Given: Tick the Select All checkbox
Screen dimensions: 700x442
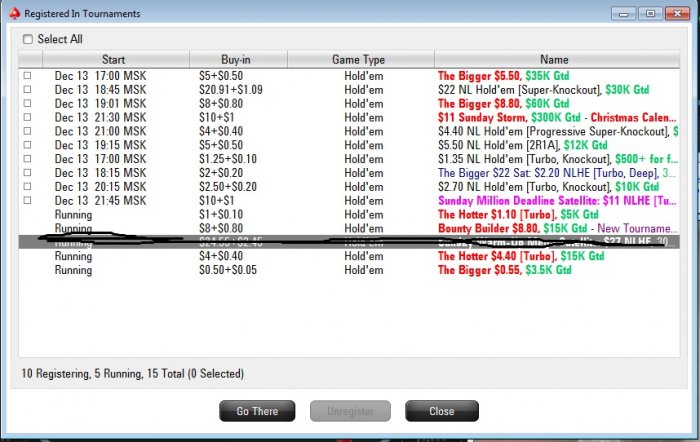Looking at the screenshot, I should tap(28, 39).
